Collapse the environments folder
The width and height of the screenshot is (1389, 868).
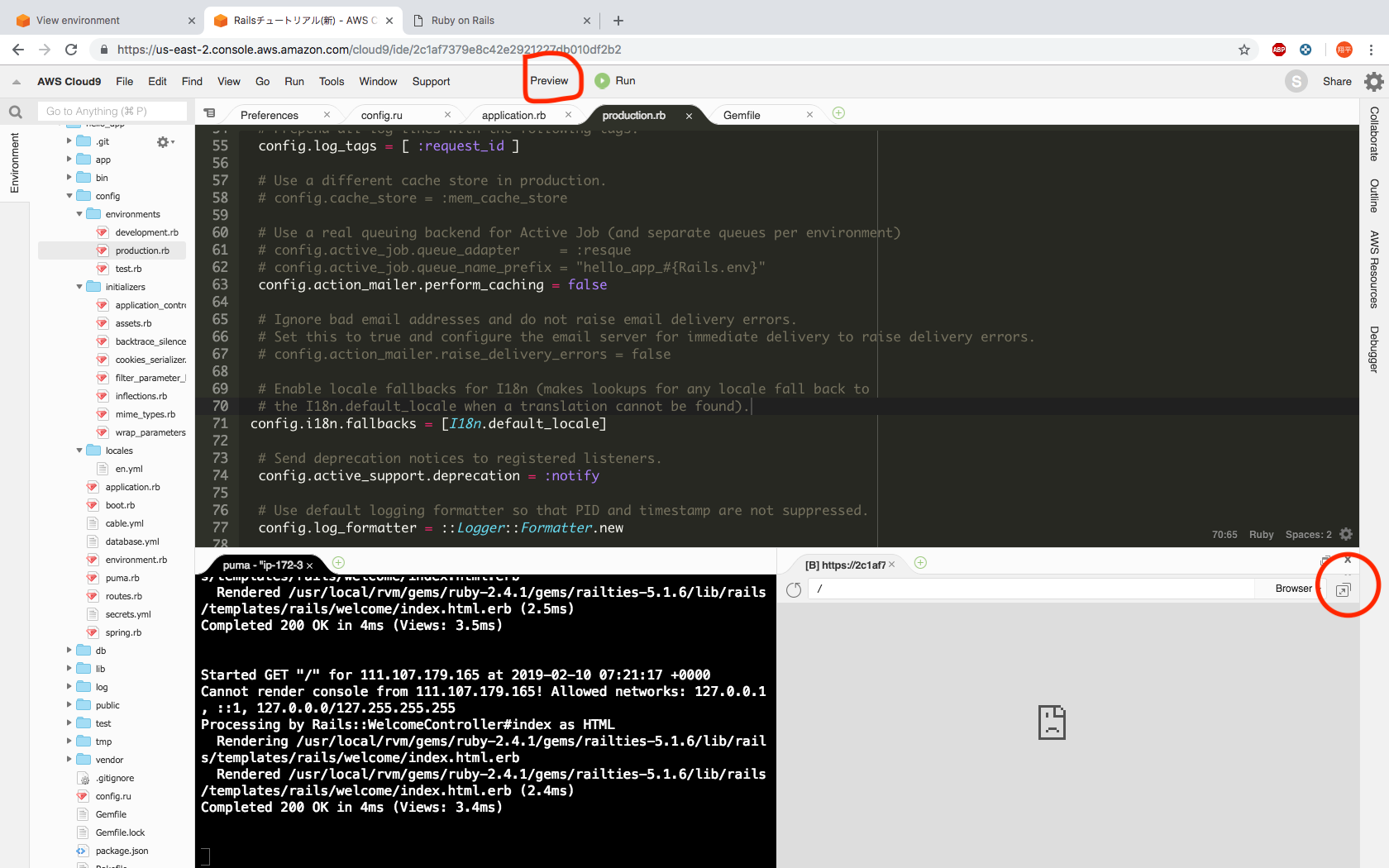(79, 214)
